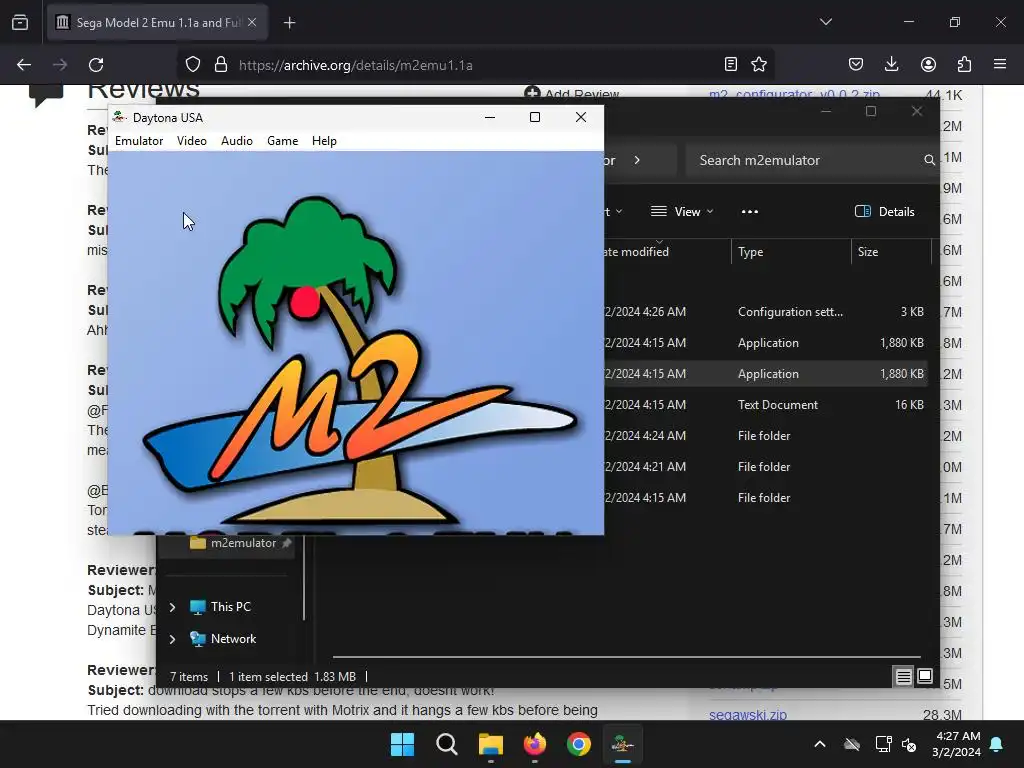Image resolution: width=1024 pixels, height=768 pixels.
Task: Open See more options in Explorer toolbar
Action: (x=750, y=212)
